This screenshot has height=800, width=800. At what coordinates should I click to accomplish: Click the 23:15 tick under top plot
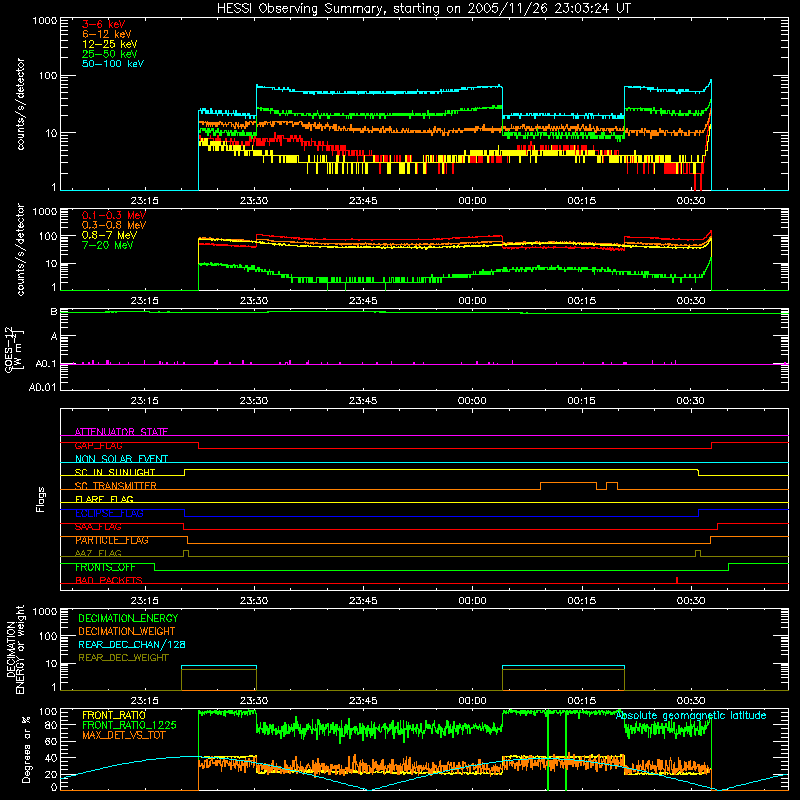click(144, 201)
